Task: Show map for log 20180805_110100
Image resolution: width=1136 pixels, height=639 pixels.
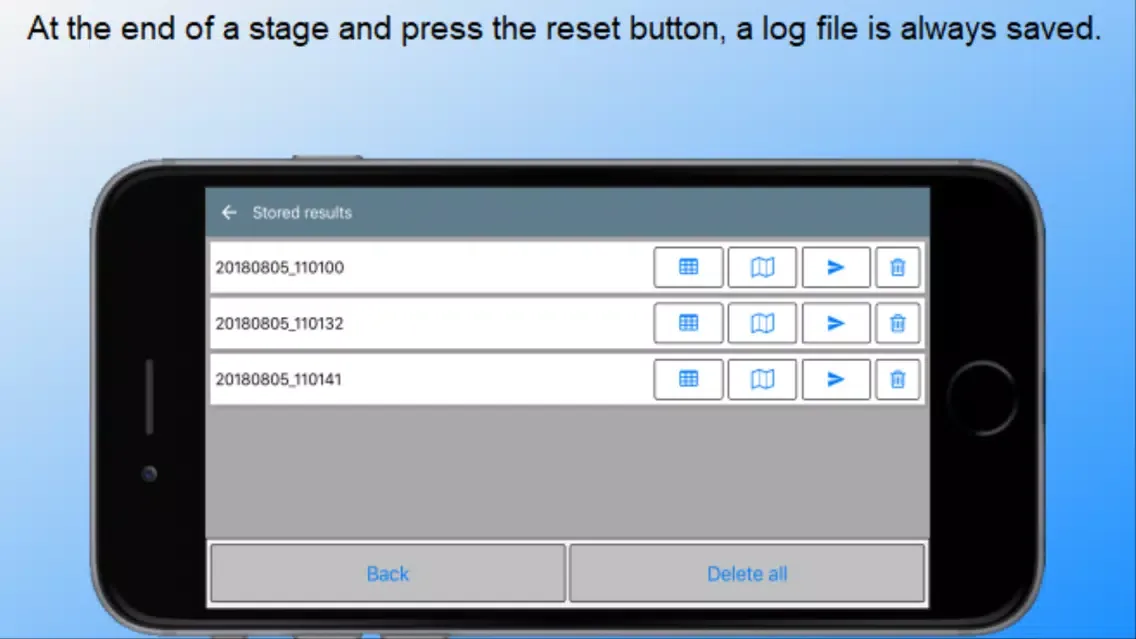Action: [x=762, y=267]
